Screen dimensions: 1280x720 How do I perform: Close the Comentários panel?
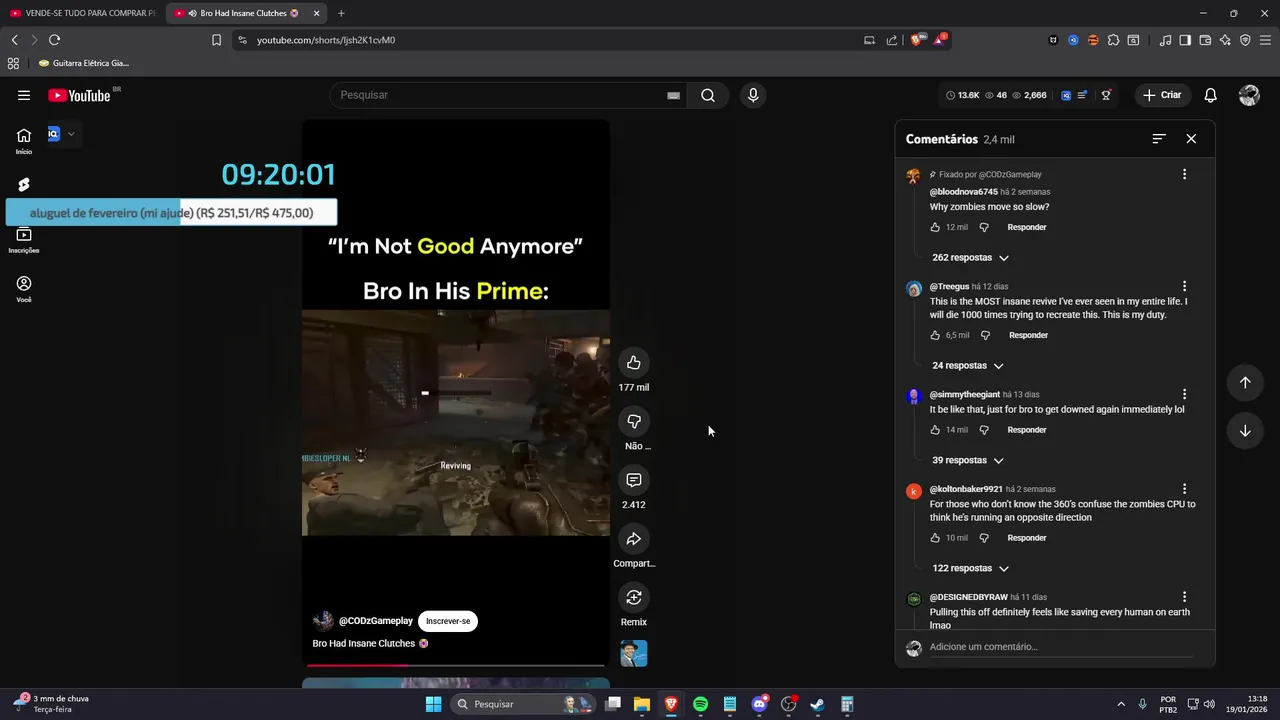coord(1191,139)
